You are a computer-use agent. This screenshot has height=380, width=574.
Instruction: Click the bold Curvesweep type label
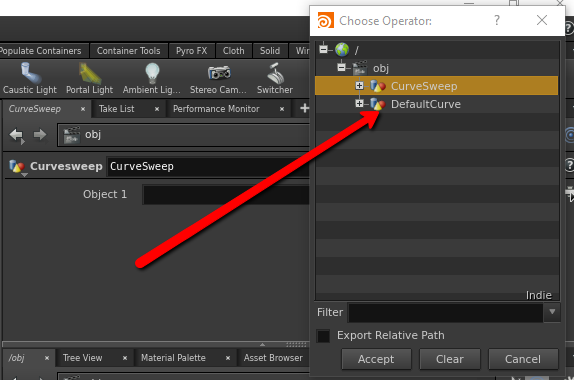tap(66, 167)
